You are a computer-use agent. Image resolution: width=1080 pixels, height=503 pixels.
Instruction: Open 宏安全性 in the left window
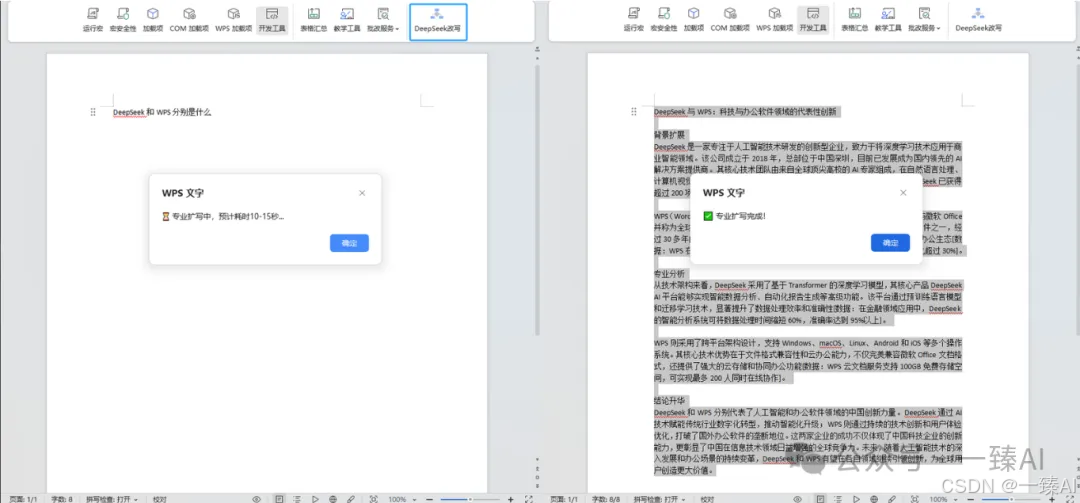point(123,19)
